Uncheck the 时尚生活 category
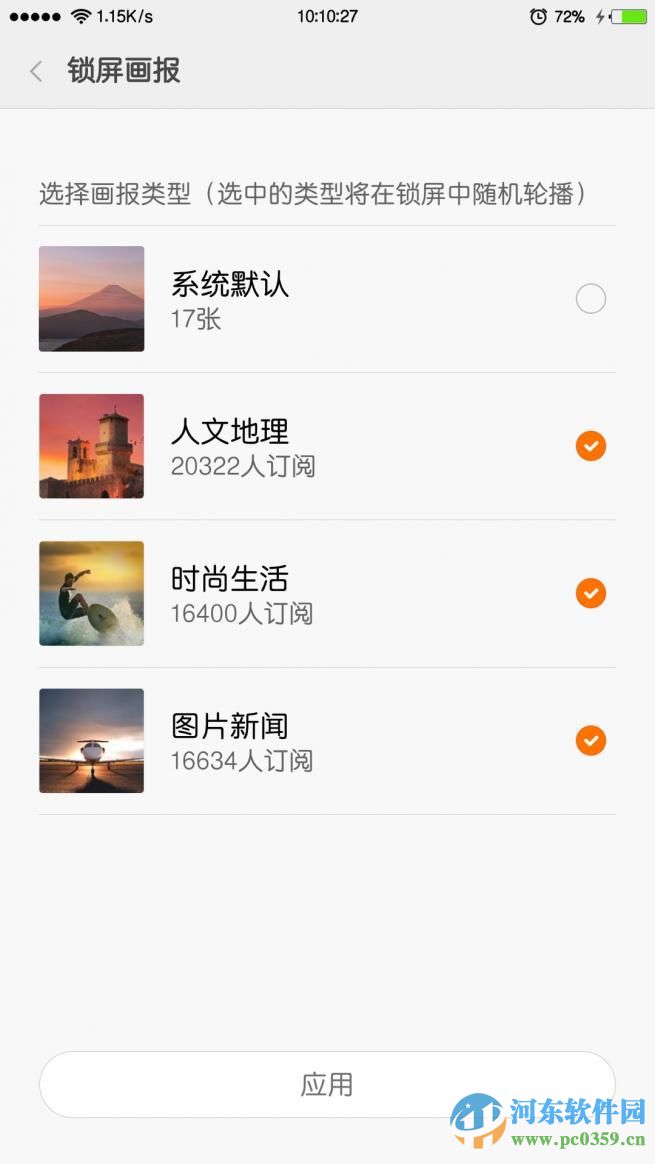Image resolution: width=655 pixels, height=1164 pixels. [591, 593]
